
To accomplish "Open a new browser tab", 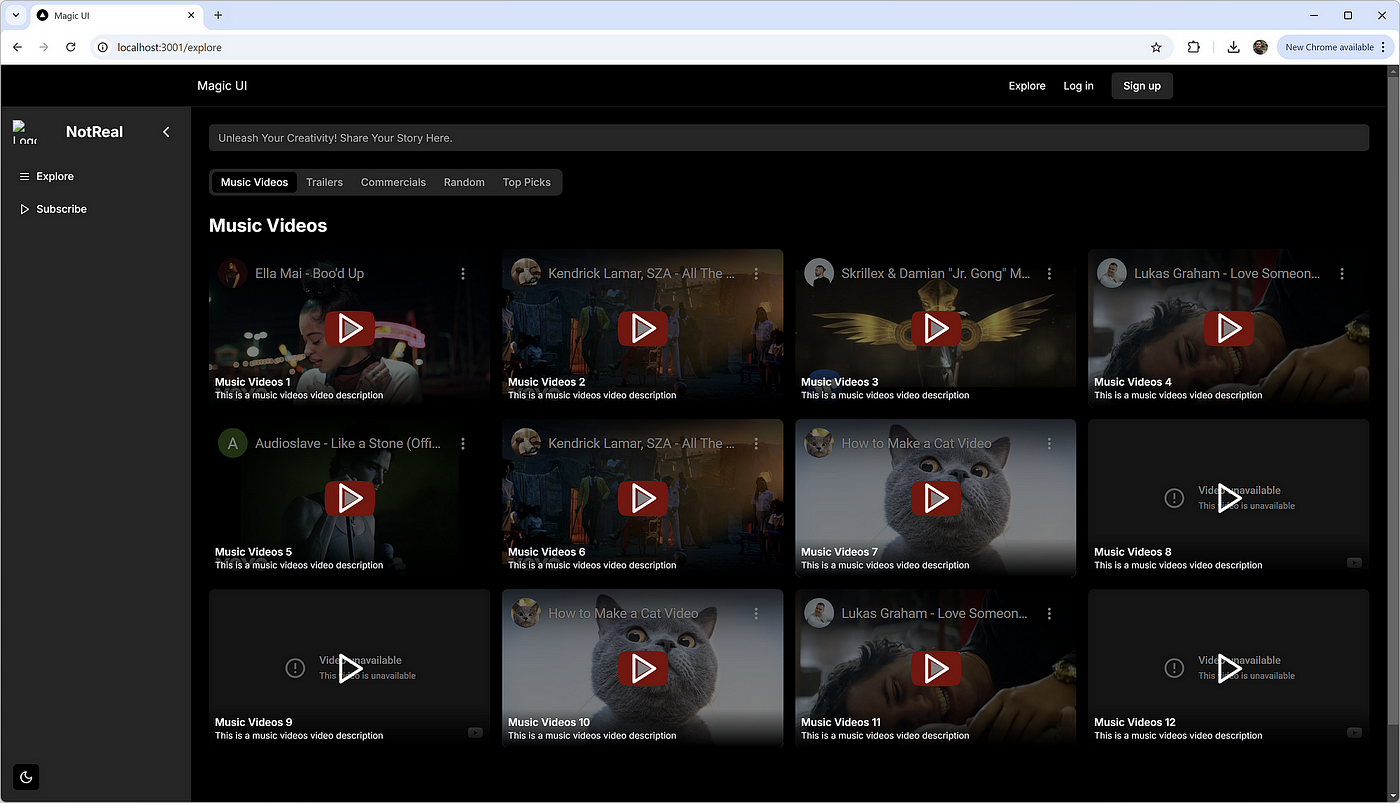I will (x=218, y=15).
